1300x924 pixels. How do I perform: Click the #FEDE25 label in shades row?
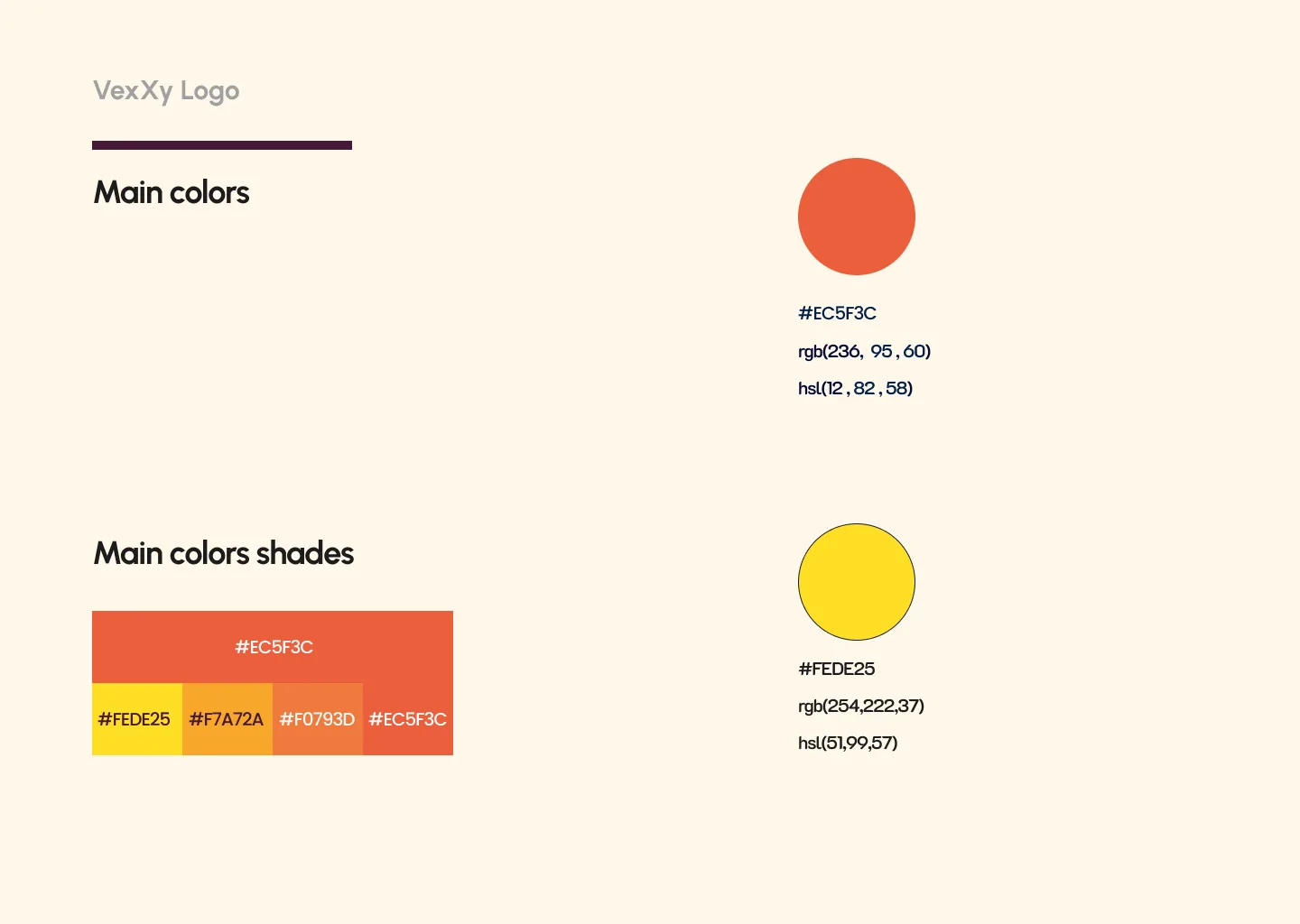tap(134, 719)
